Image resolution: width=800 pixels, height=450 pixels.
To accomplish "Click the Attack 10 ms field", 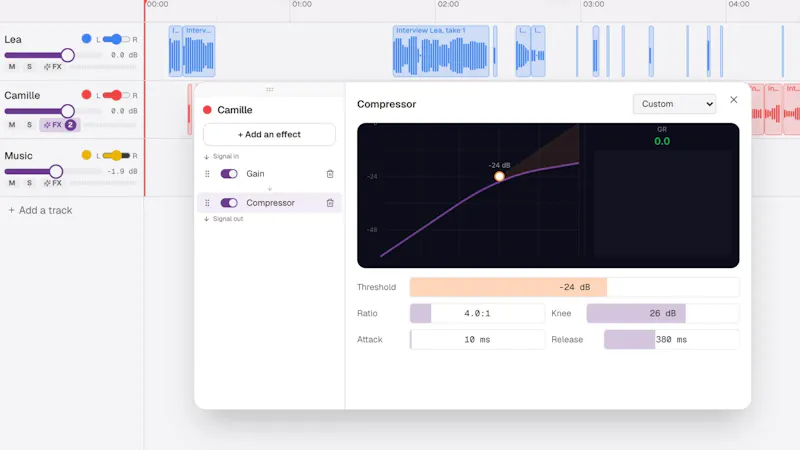I will [x=478, y=340].
